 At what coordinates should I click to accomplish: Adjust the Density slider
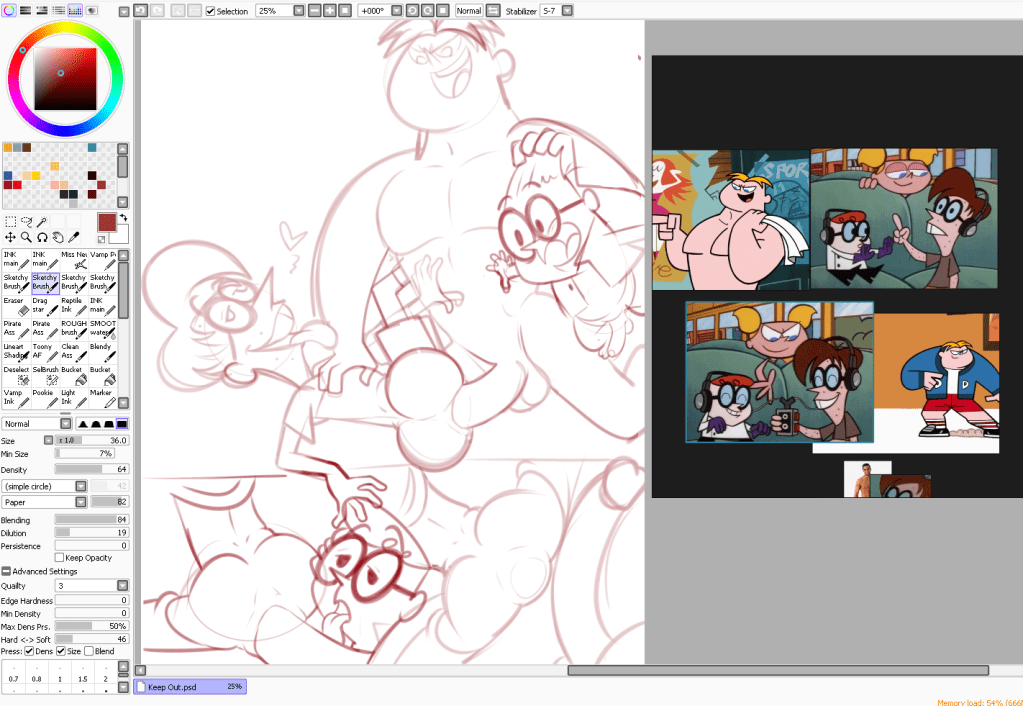click(x=90, y=469)
